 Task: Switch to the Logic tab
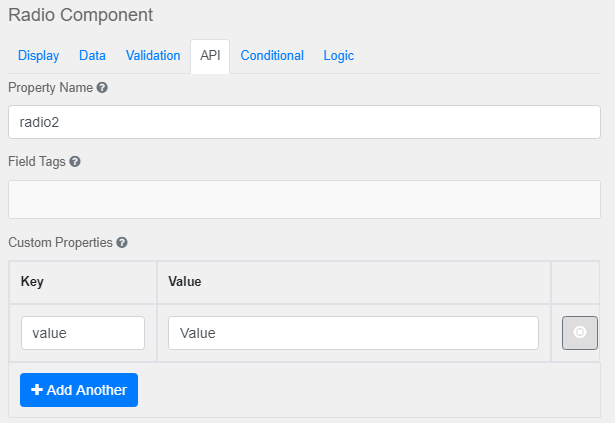[x=338, y=56]
